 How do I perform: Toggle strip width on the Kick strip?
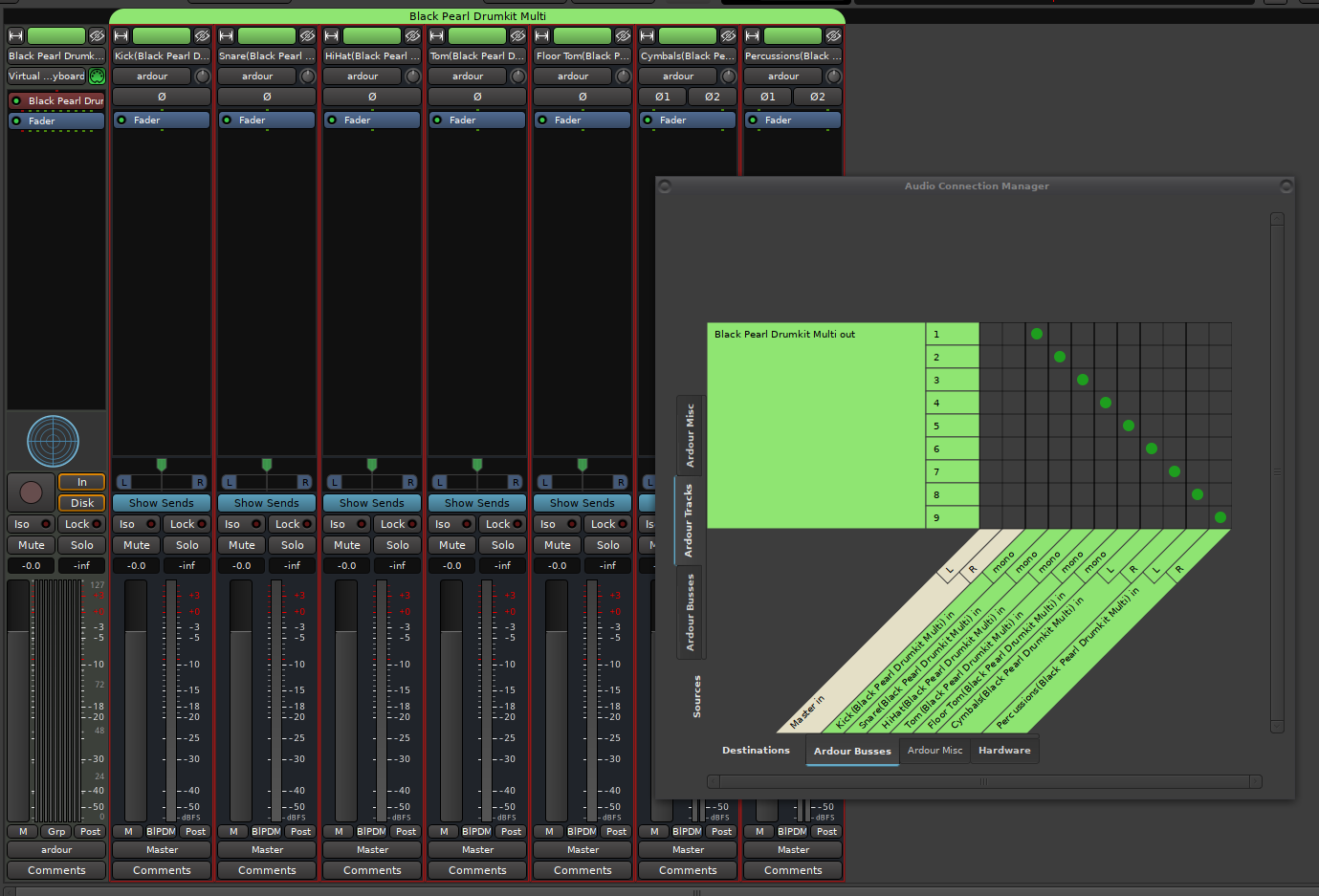tap(121, 35)
